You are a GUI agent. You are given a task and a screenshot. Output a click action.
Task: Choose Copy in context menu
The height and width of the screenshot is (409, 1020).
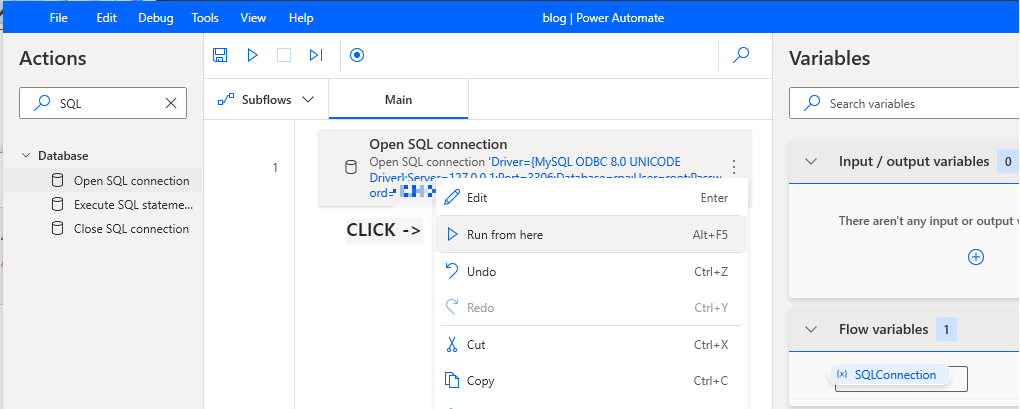[590, 381]
